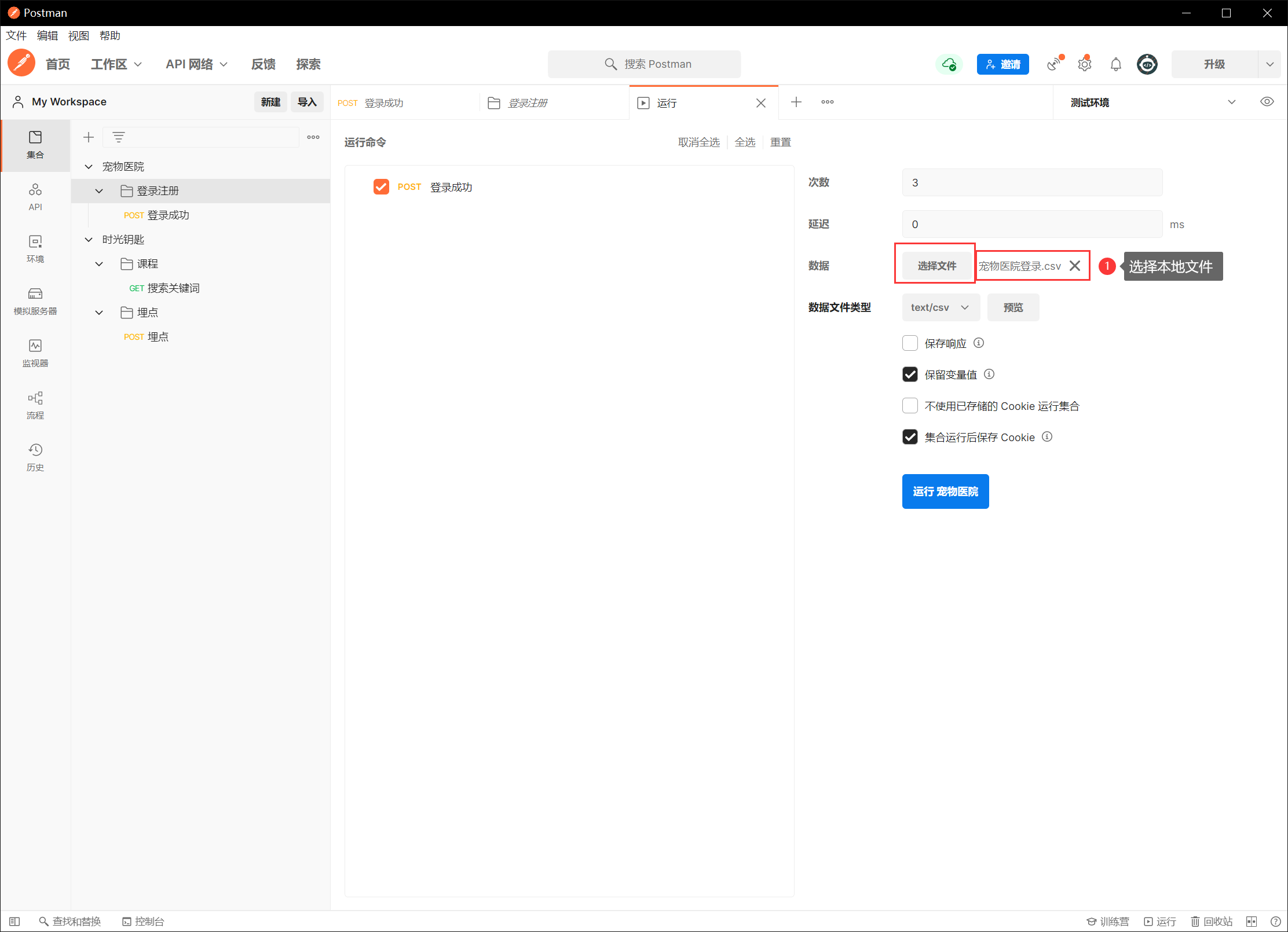The image size is (1288, 932).
Task: Open the 监视器 monitors sidebar icon
Action: 35,353
